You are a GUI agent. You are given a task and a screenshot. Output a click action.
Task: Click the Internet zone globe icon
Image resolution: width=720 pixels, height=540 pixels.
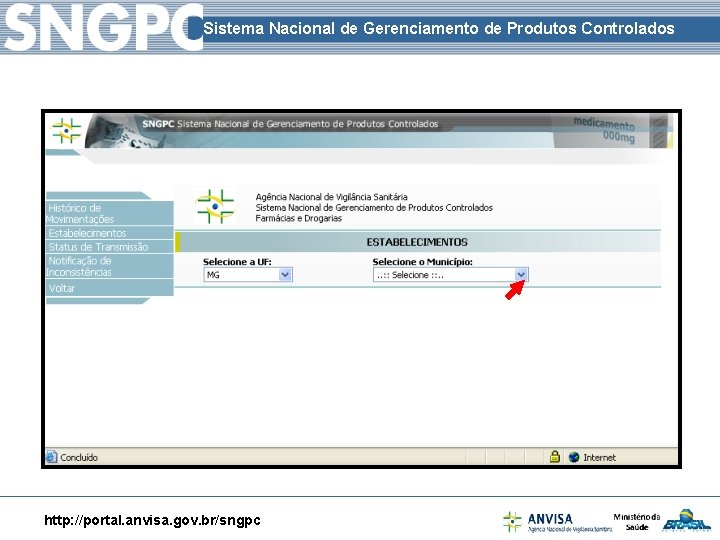click(x=574, y=457)
